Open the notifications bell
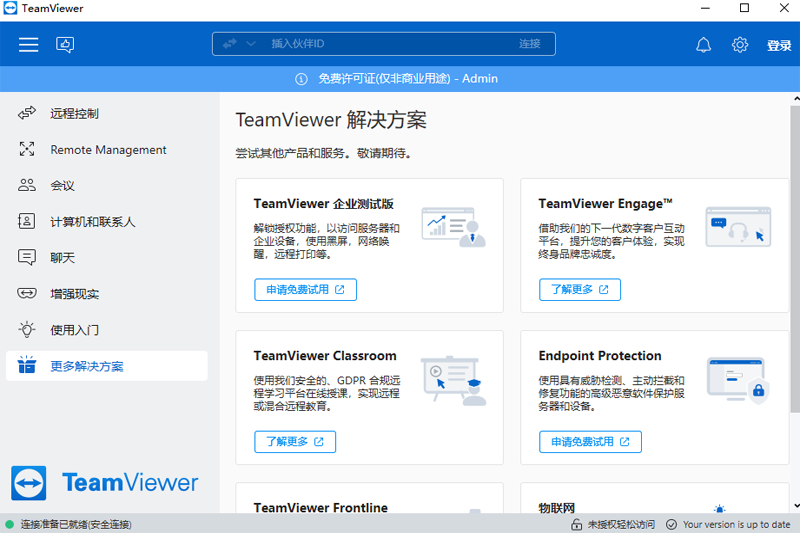 704,45
